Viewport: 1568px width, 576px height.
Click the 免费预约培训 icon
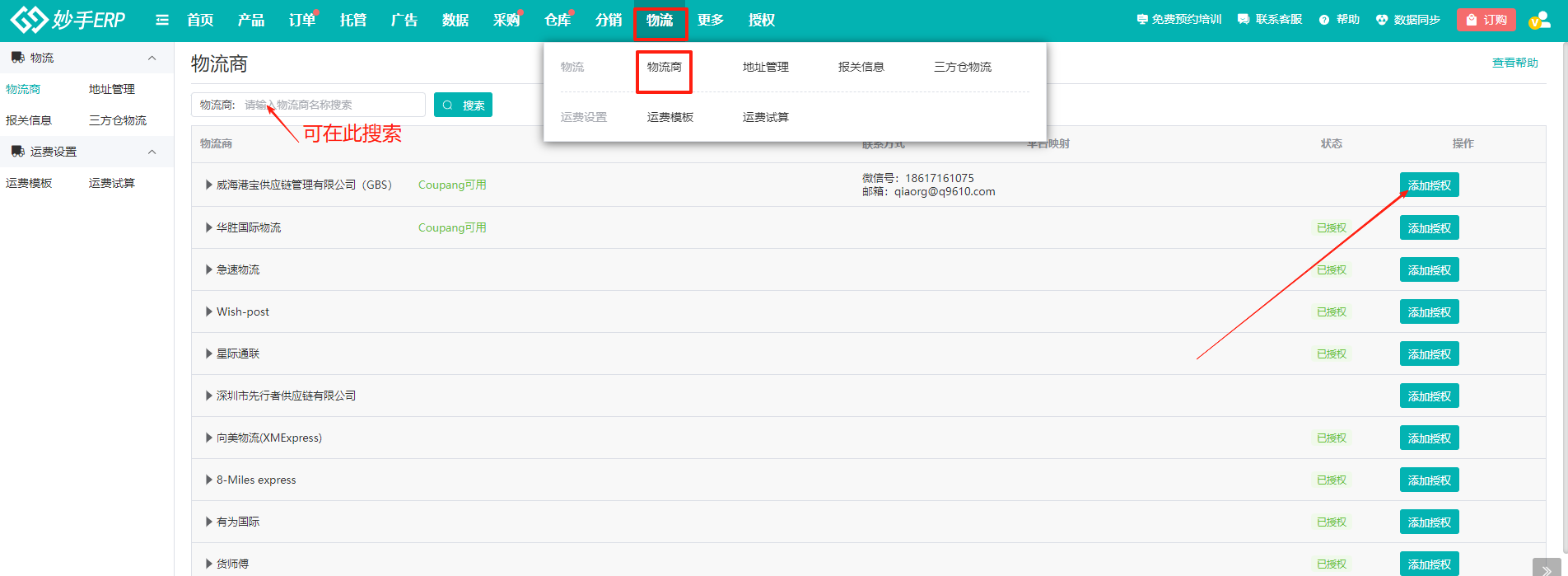1142,20
